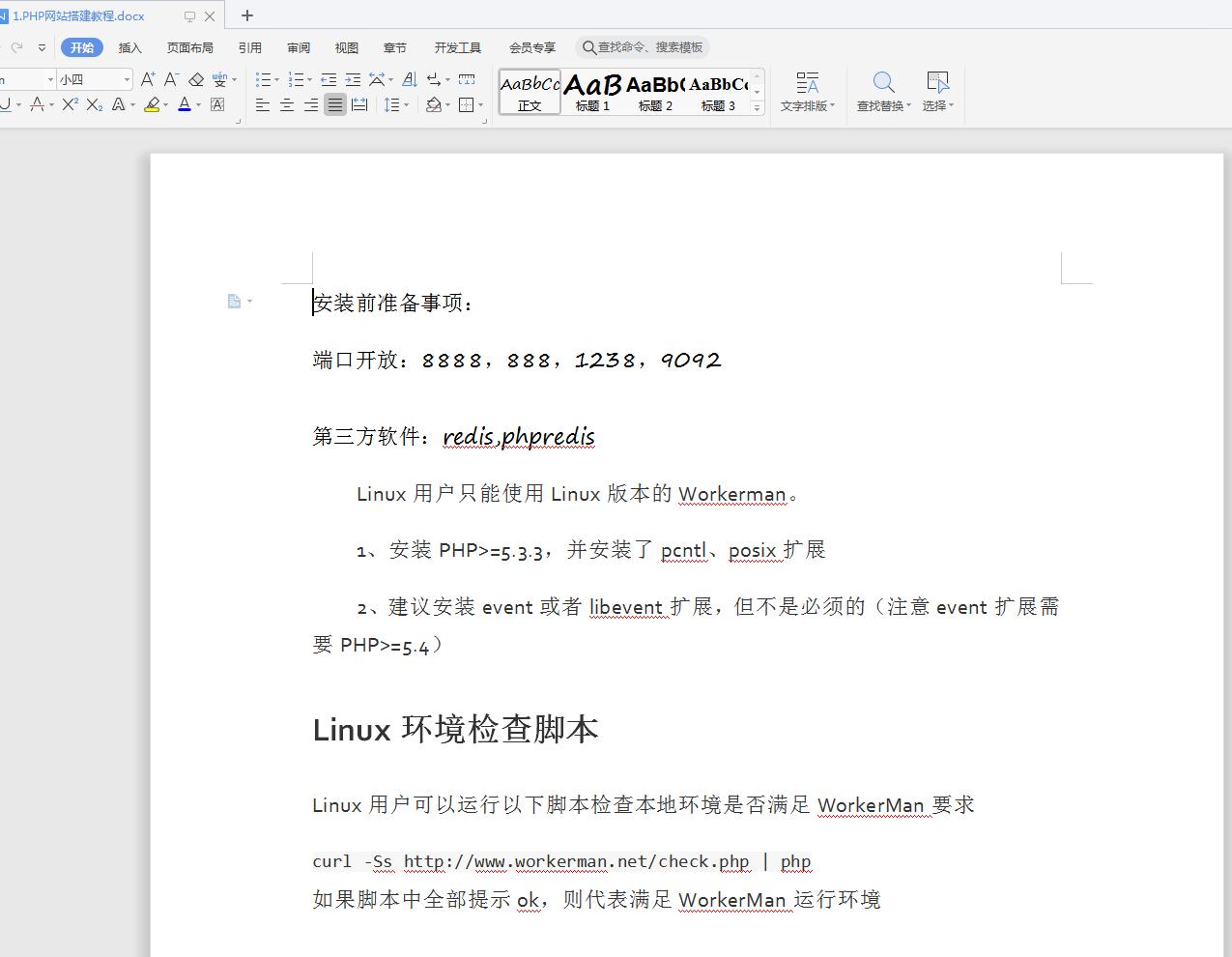This screenshot has height=957, width=1232.
Task: Click the Find and Replace magnifier icon
Action: (x=882, y=82)
